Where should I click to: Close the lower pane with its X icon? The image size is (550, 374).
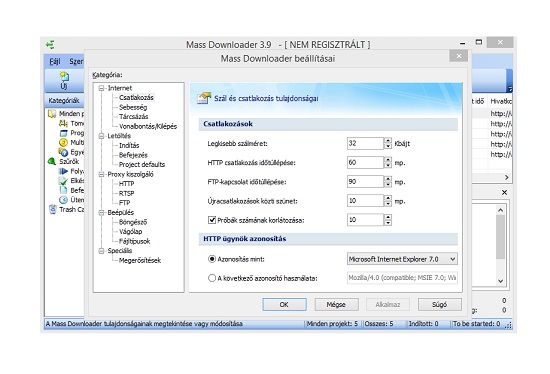click(504, 192)
